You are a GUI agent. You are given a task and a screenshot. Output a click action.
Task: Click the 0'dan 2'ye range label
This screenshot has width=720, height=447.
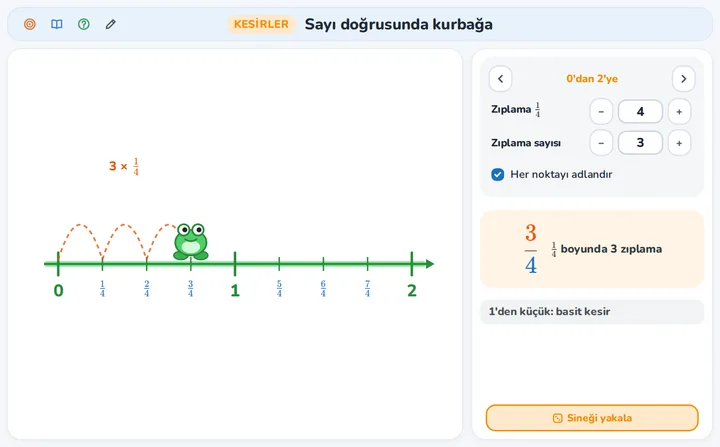pos(592,79)
